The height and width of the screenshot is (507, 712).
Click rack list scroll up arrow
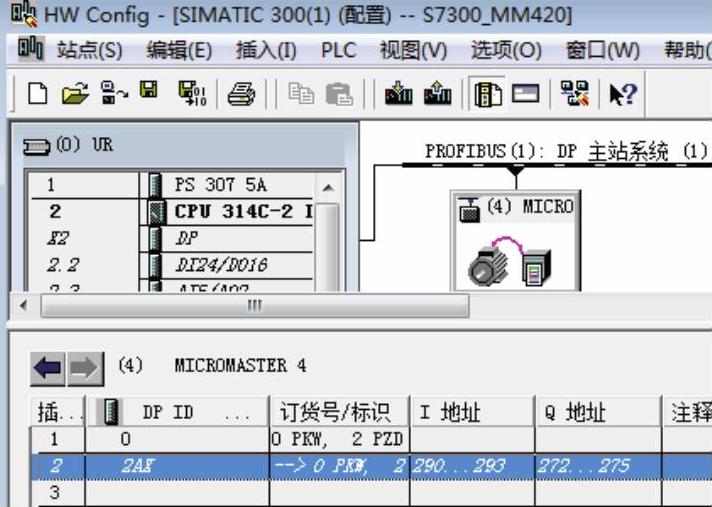[328, 187]
